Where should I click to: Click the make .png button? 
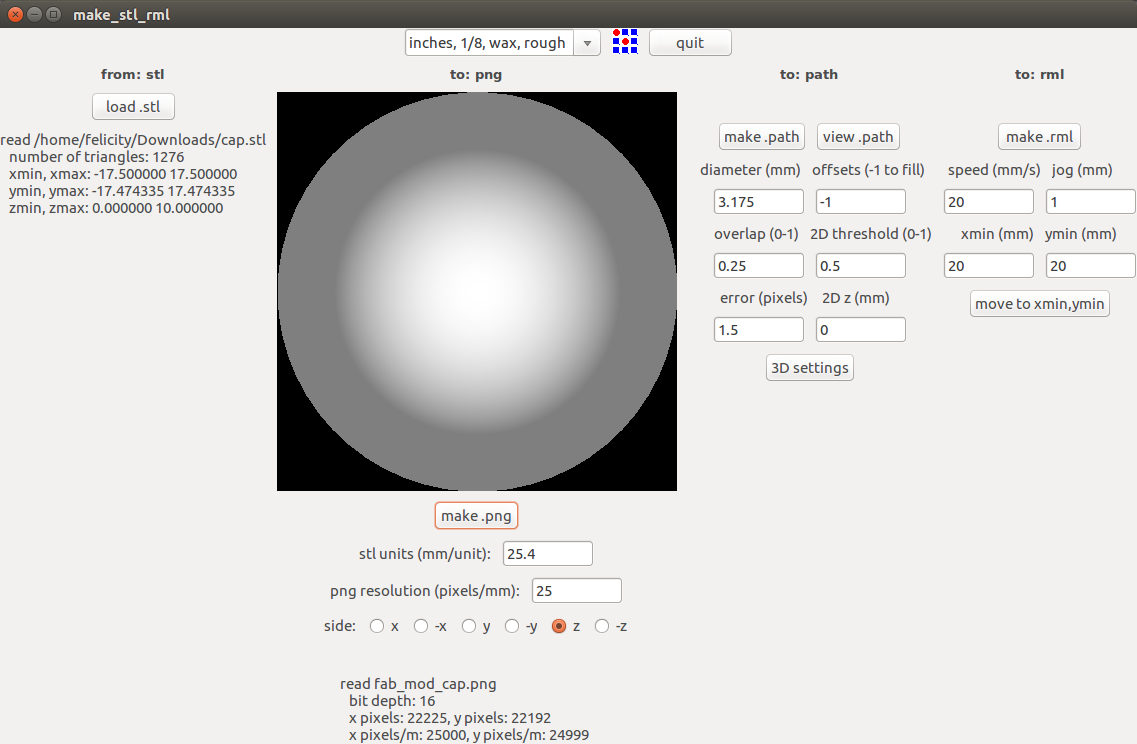pyautogui.click(x=476, y=516)
